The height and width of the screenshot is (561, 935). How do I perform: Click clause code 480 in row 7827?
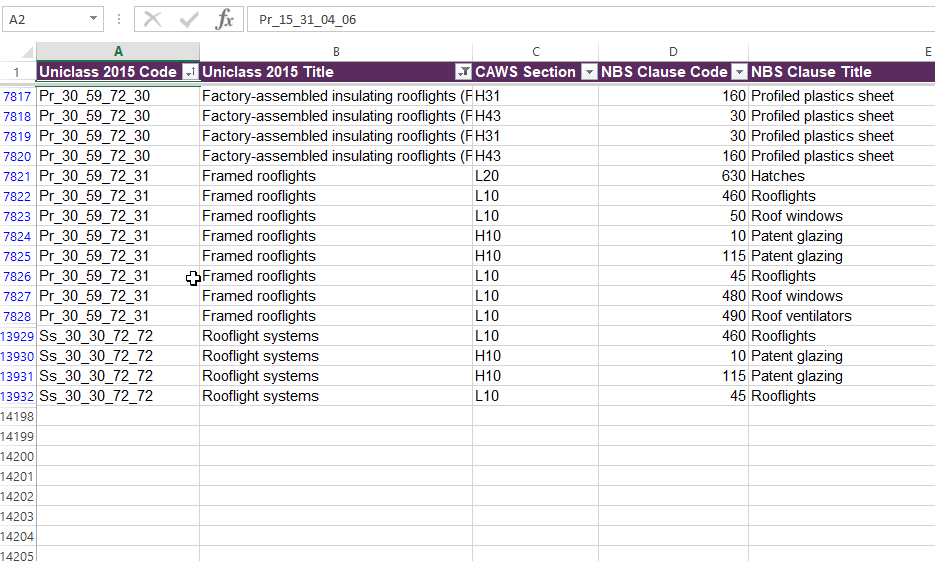(673, 296)
